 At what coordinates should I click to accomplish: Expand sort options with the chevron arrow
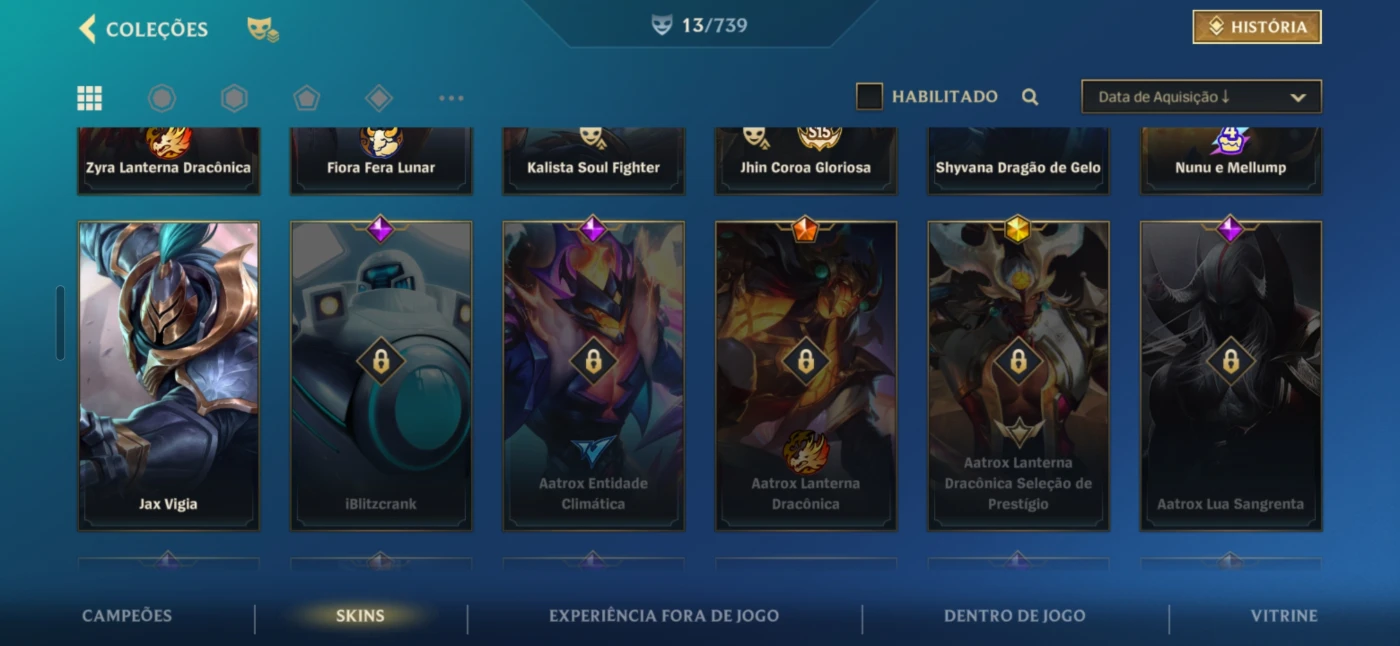tap(1298, 98)
